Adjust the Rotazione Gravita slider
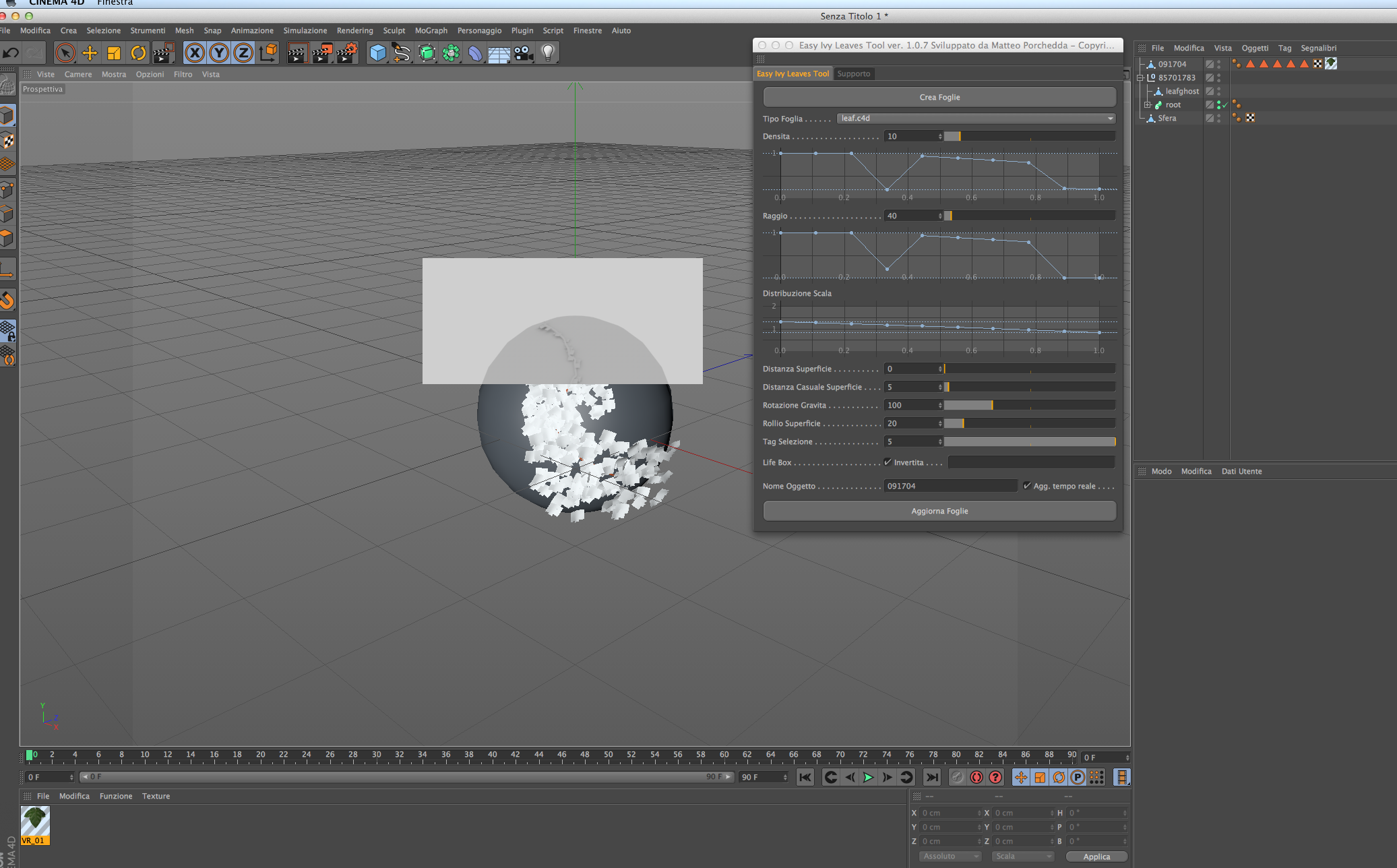This screenshot has height=868, width=1397. (x=992, y=405)
